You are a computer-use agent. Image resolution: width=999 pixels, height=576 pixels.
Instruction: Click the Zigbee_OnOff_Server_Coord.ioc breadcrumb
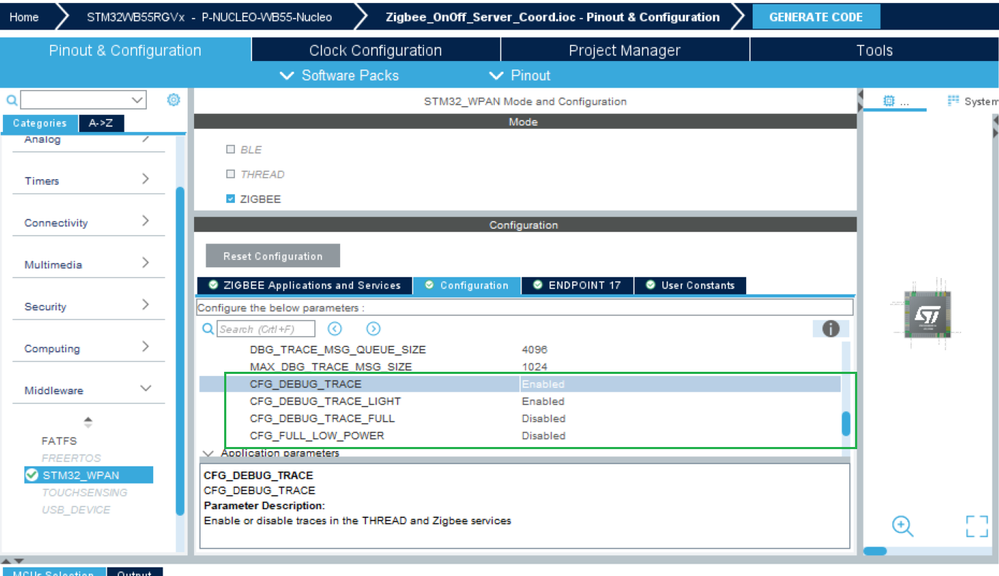[552, 17]
